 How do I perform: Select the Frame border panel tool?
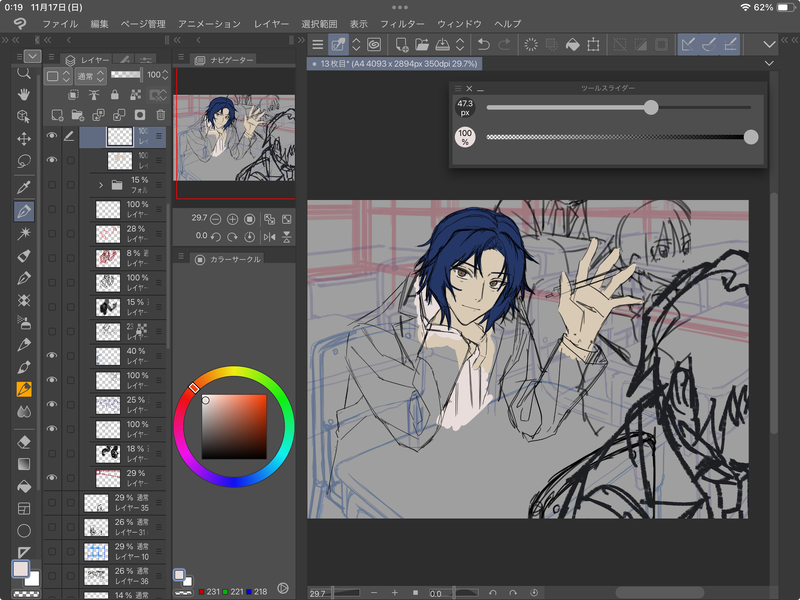pos(23,508)
